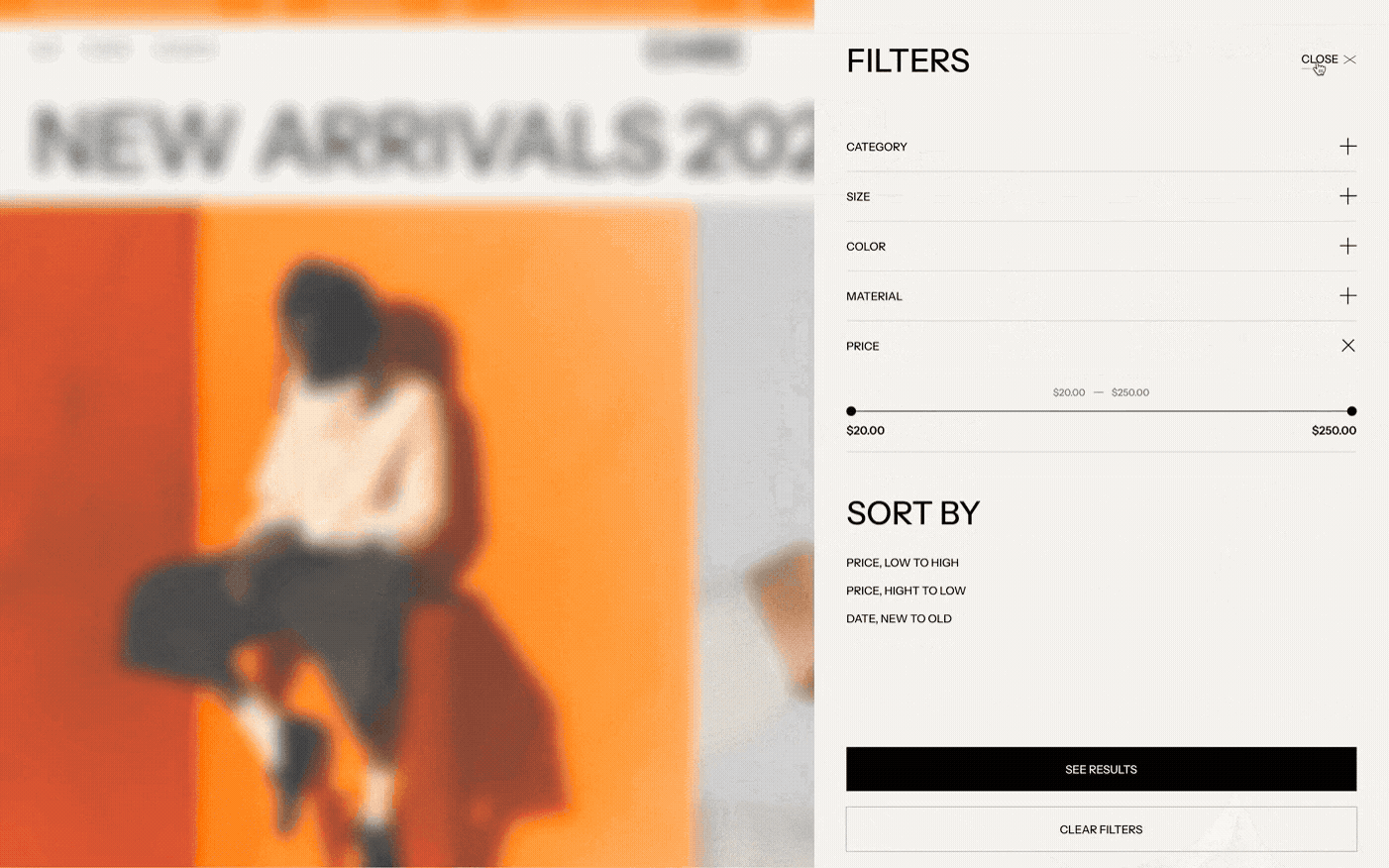1389x868 pixels.
Task: Sort by Date, New to Old
Action: [899, 618]
